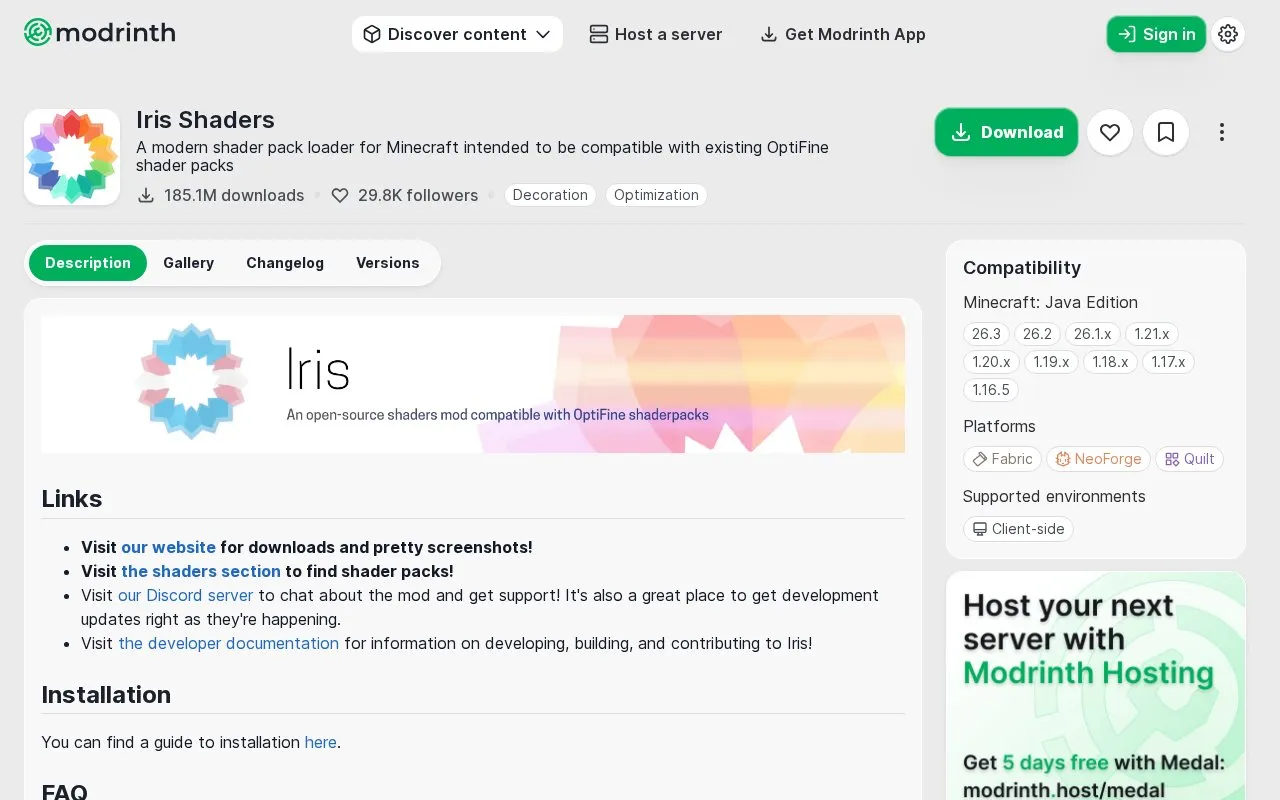This screenshot has width=1280, height=800.
Task: Save project with the bookmark icon
Action: tap(1165, 132)
